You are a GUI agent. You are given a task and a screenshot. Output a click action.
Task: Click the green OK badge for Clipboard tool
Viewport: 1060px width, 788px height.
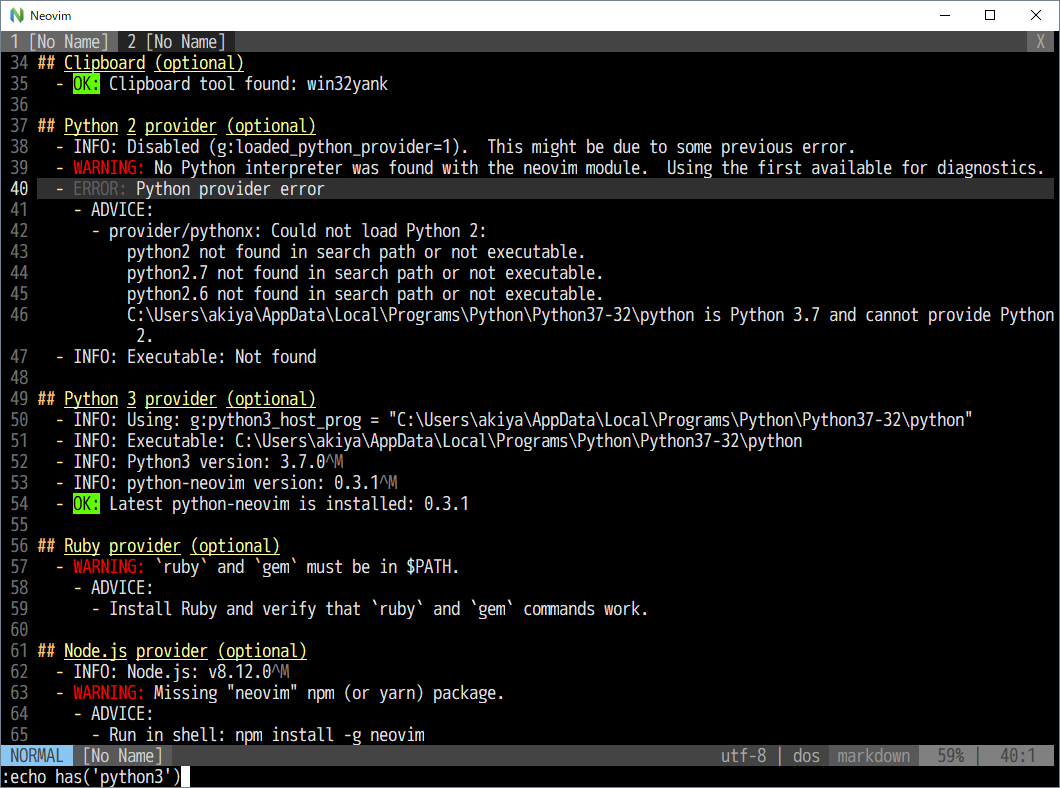point(87,84)
